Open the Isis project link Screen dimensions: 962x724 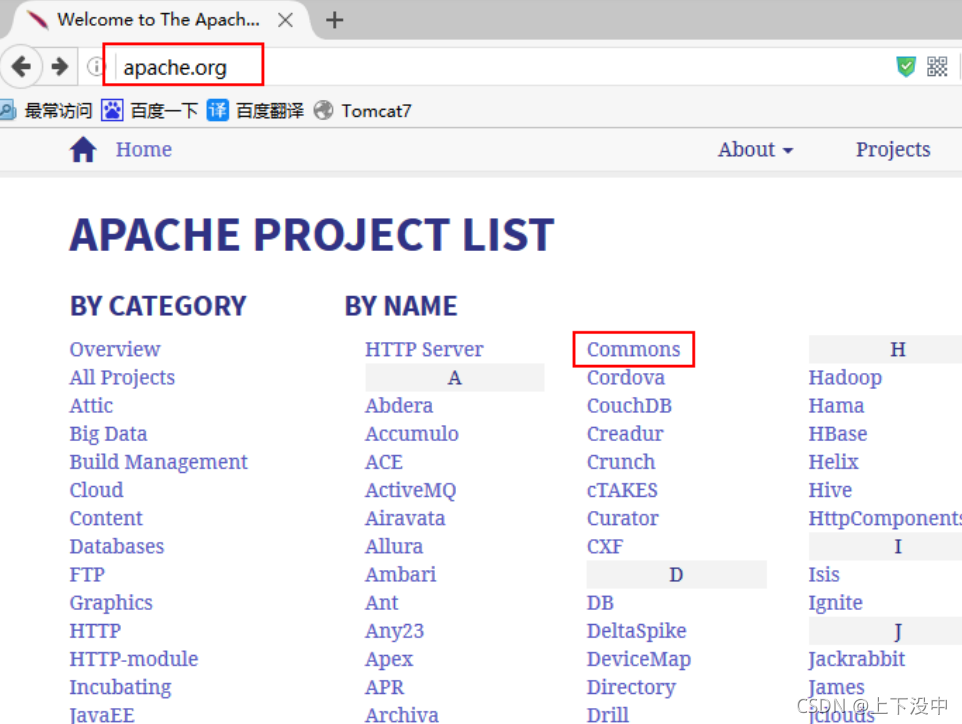pos(823,575)
